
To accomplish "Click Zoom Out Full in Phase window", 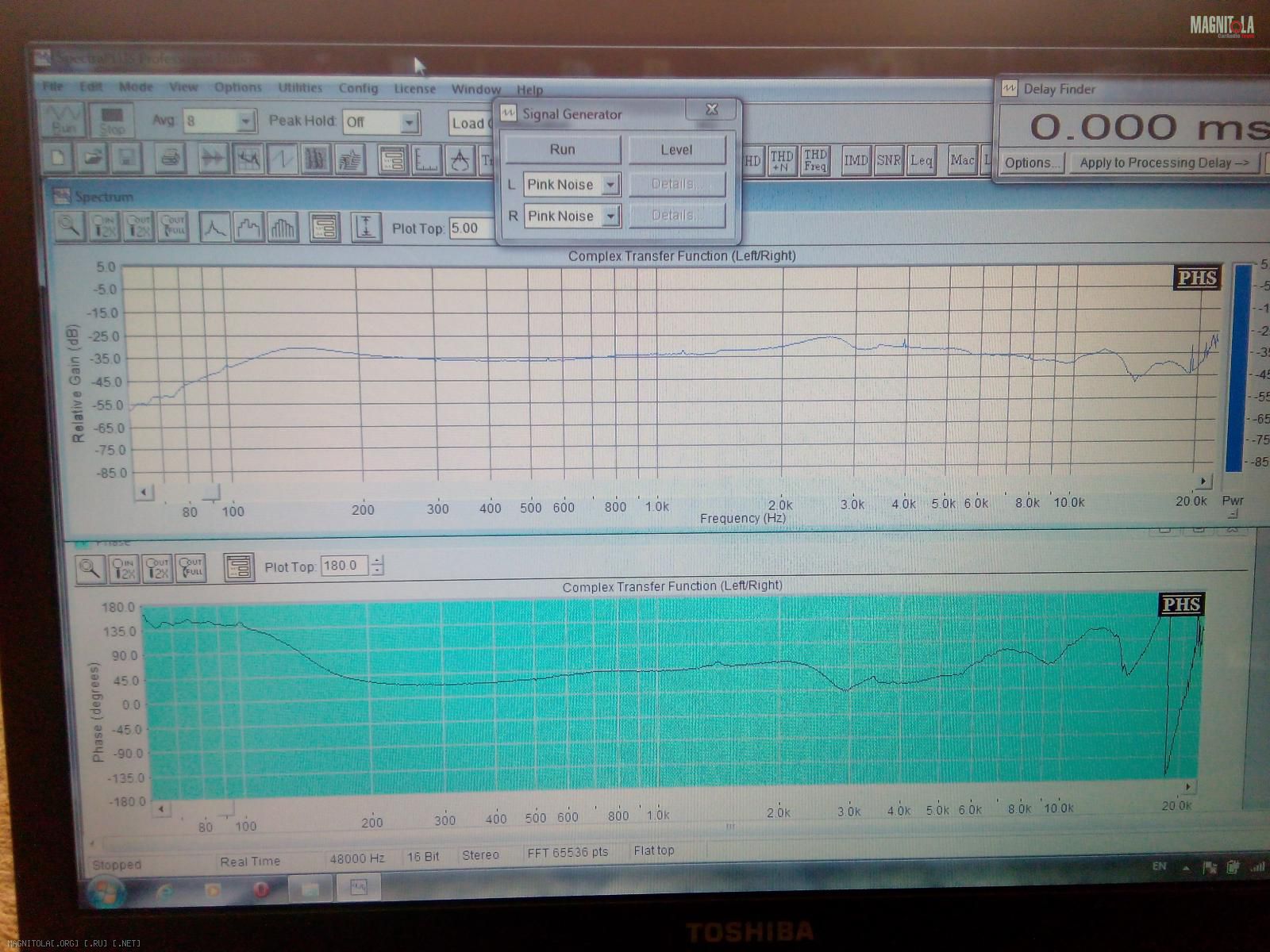I will (190, 567).
